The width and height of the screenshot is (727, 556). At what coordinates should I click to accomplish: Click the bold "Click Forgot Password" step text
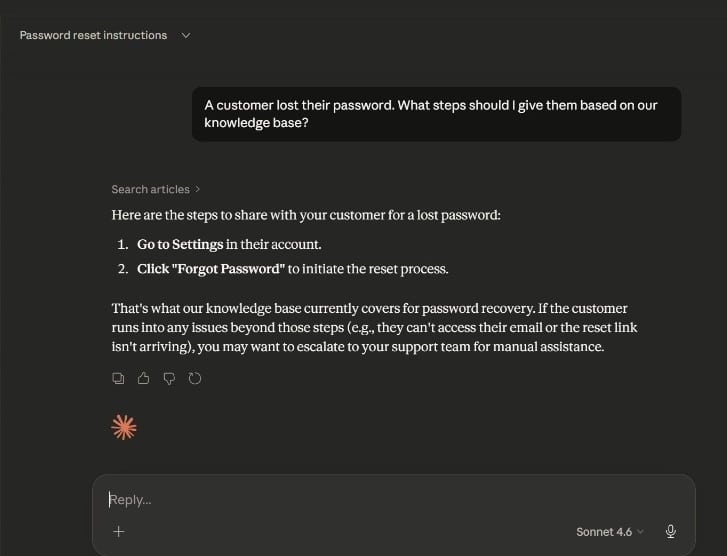click(x=211, y=269)
